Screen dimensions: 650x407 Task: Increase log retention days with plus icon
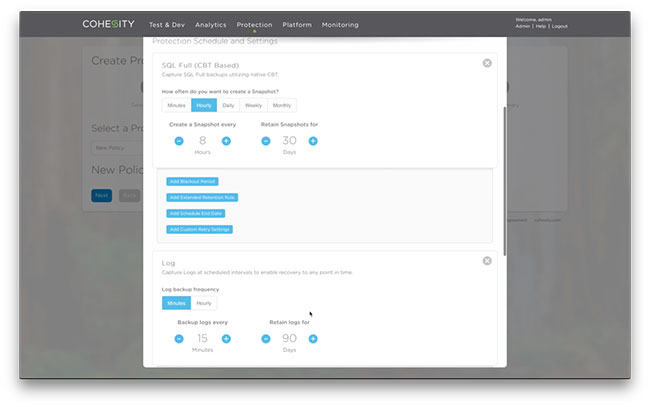(x=313, y=339)
